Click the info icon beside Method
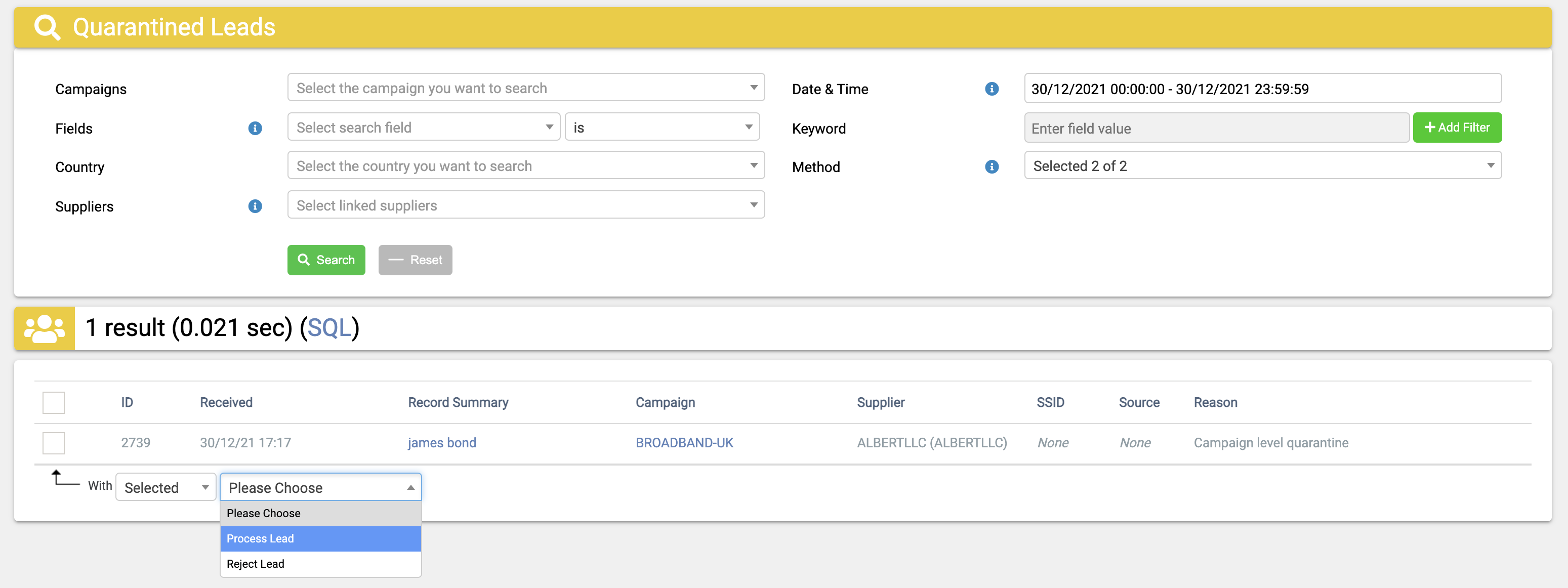Image resolution: width=1568 pixels, height=588 pixels. coord(992,167)
